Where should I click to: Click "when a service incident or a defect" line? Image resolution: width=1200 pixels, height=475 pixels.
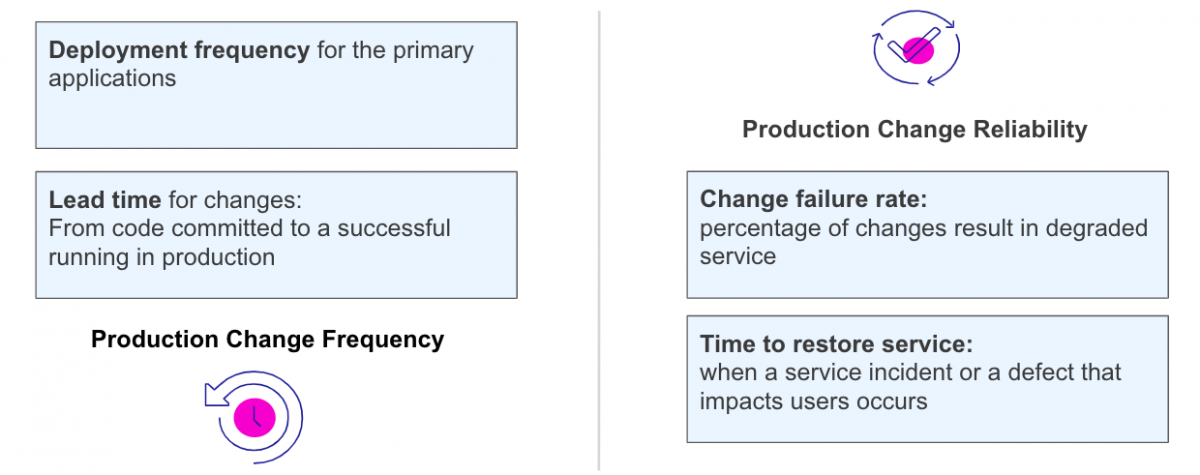click(910, 373)
